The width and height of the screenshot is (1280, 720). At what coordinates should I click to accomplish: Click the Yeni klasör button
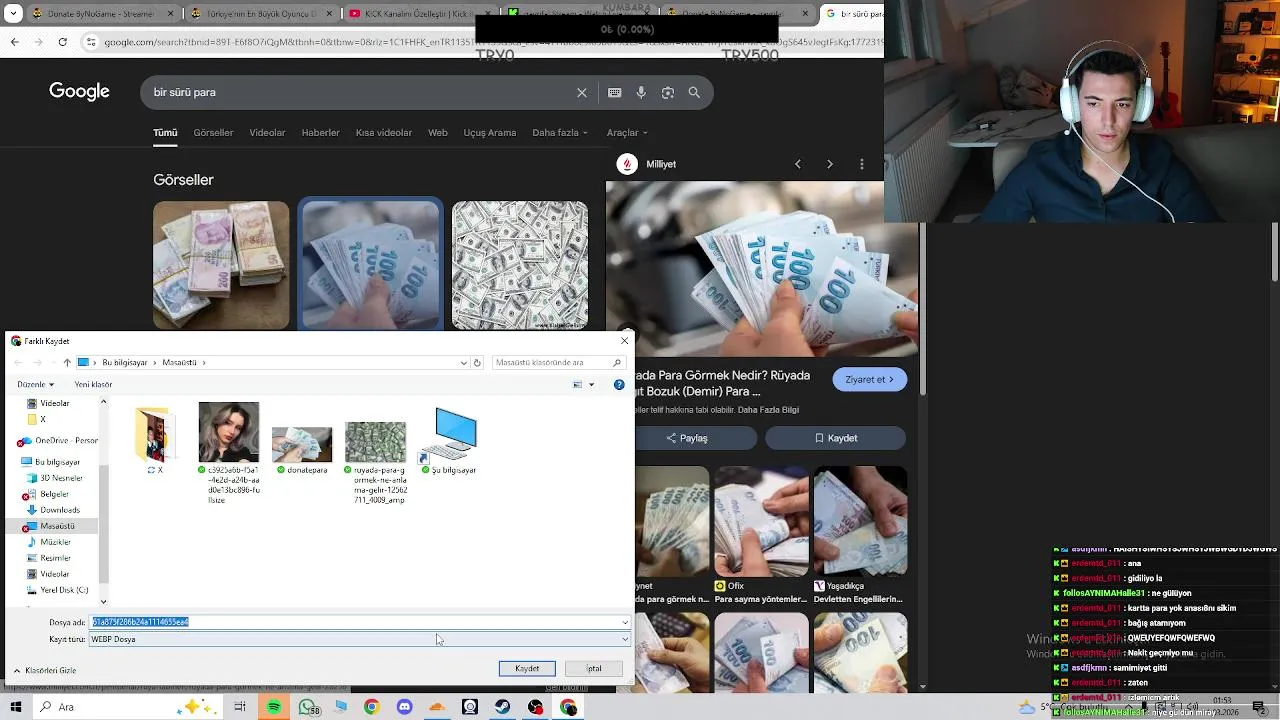pyautogui.click(x=93, y=384)
